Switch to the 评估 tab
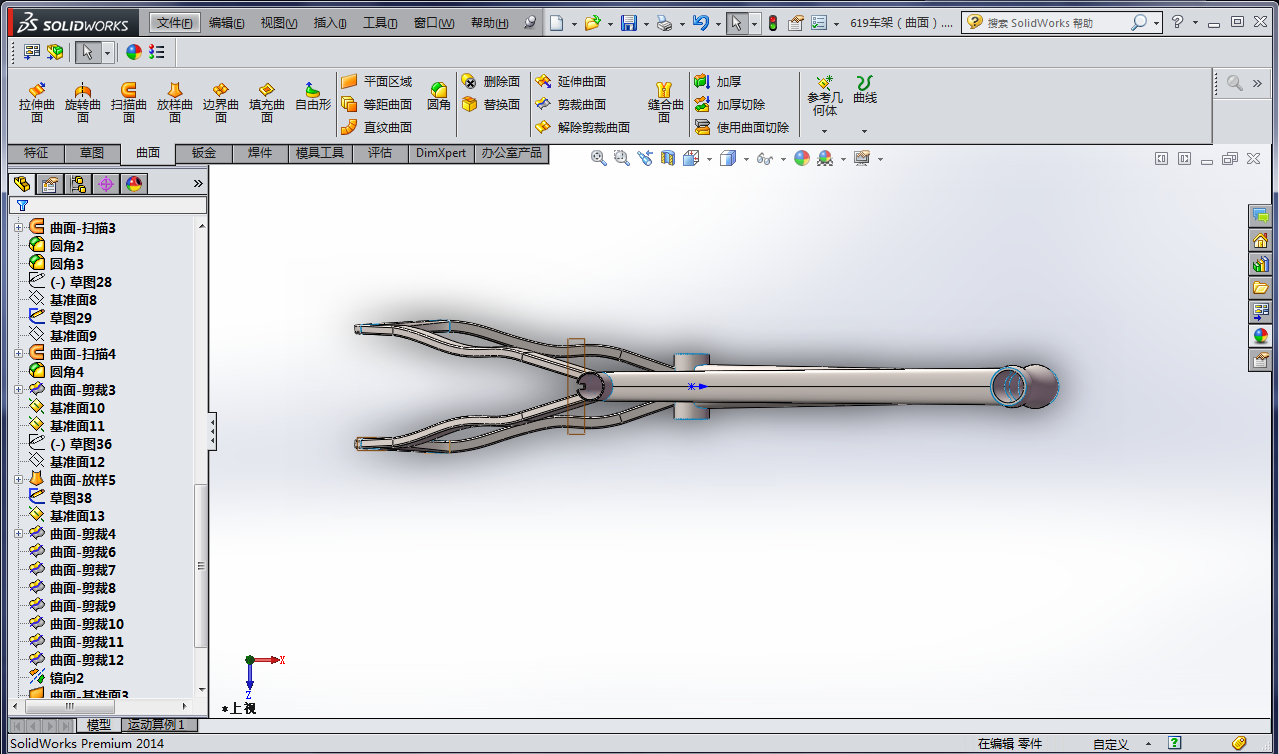 (x=380, y=153)
